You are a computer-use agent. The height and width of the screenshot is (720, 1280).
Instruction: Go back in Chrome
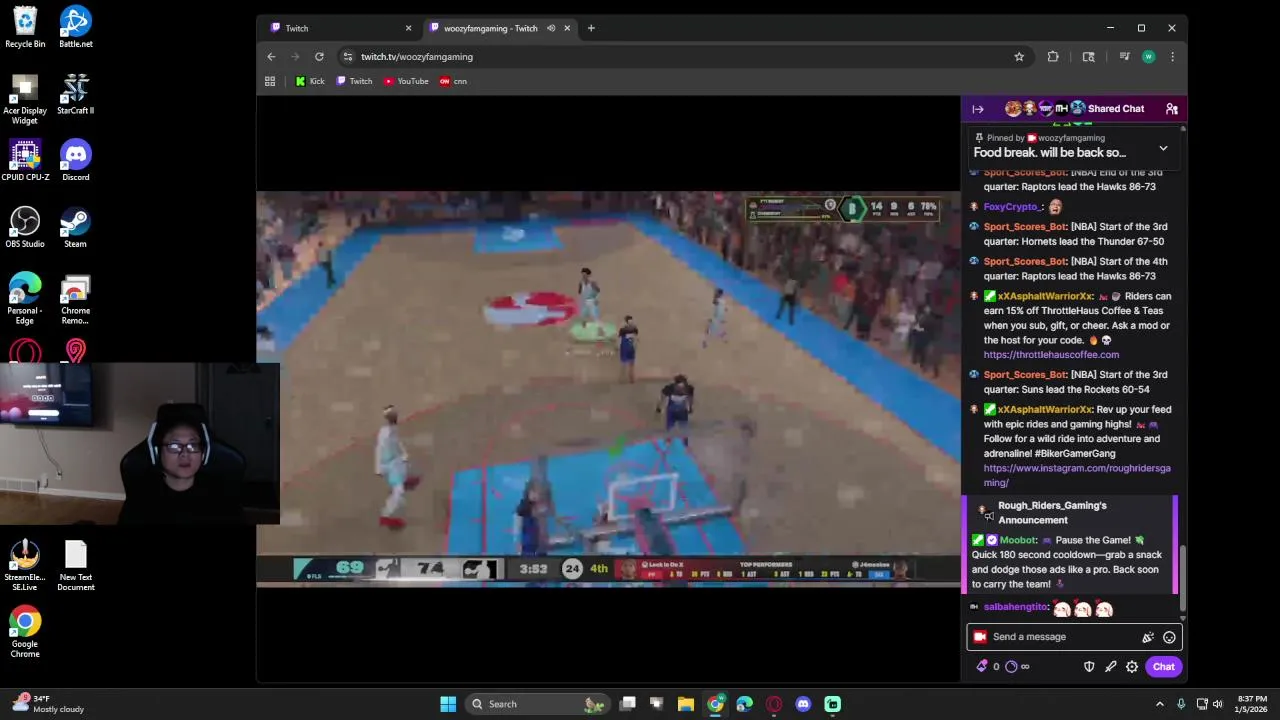point(271,57)
